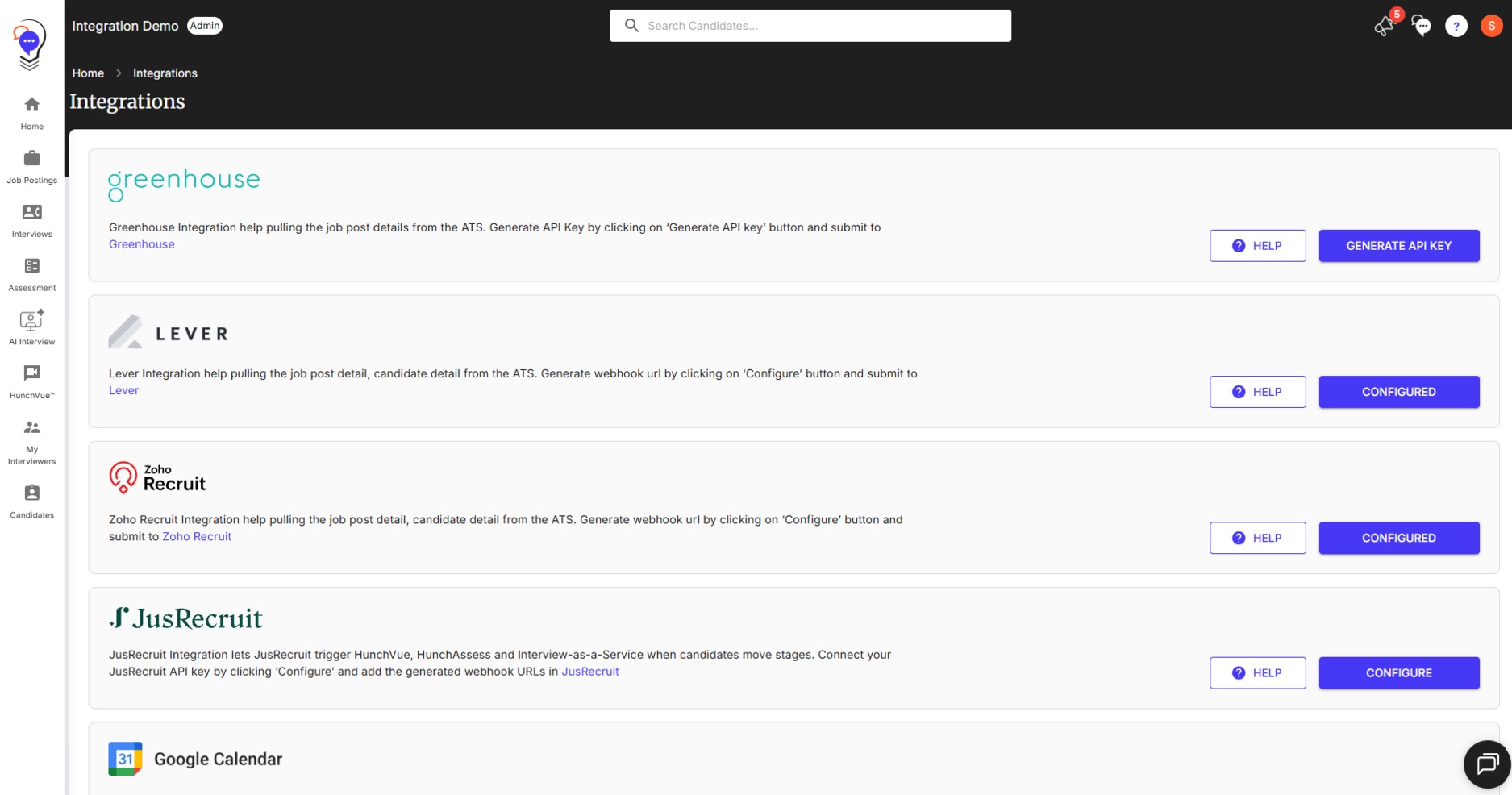Open Help for Zoho Recruit
Image resolution: width=1512 pixels, height=795 pixels.
1257,538
